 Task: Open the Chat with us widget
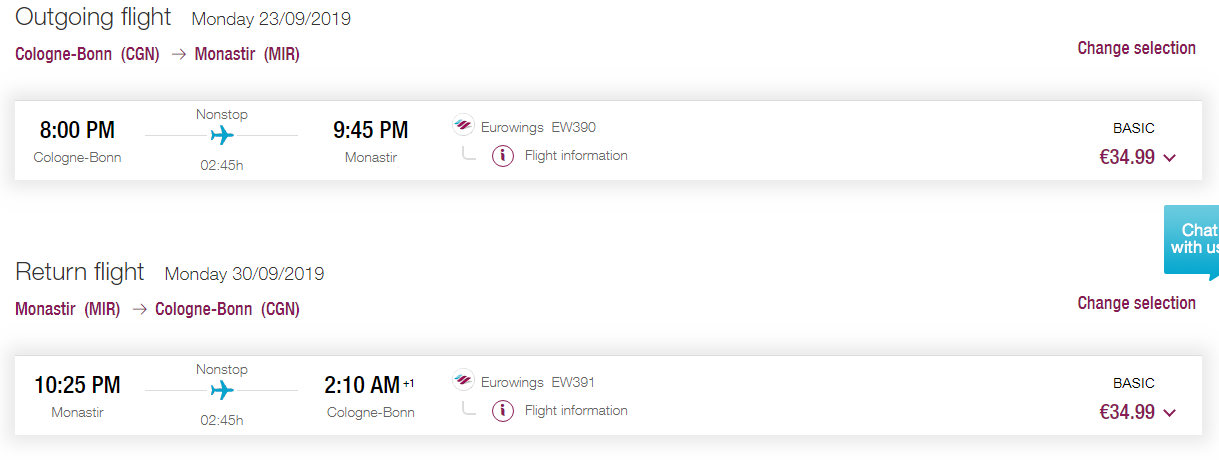pyautogui.click(x=1192, y=240)
